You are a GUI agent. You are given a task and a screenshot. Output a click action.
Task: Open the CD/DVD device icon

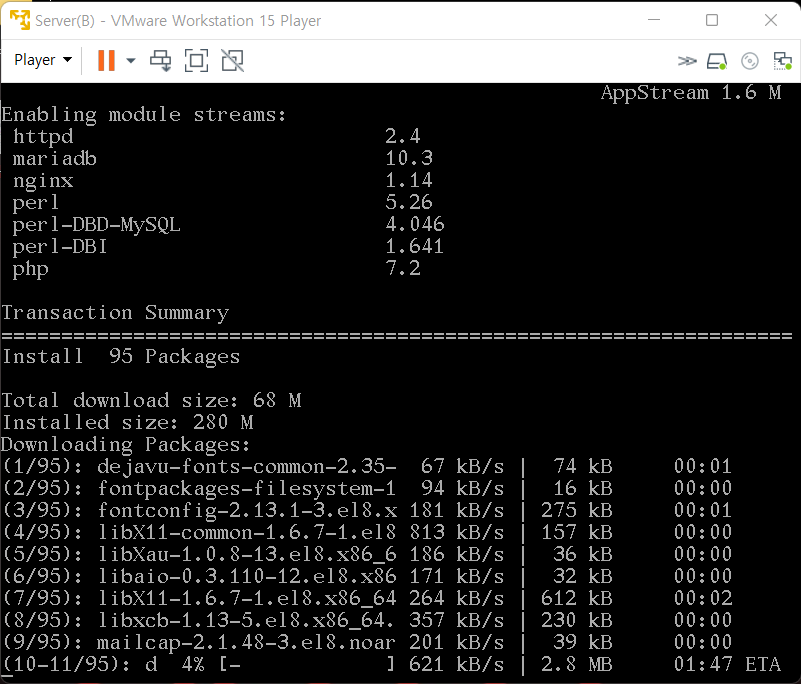[749, 61]
